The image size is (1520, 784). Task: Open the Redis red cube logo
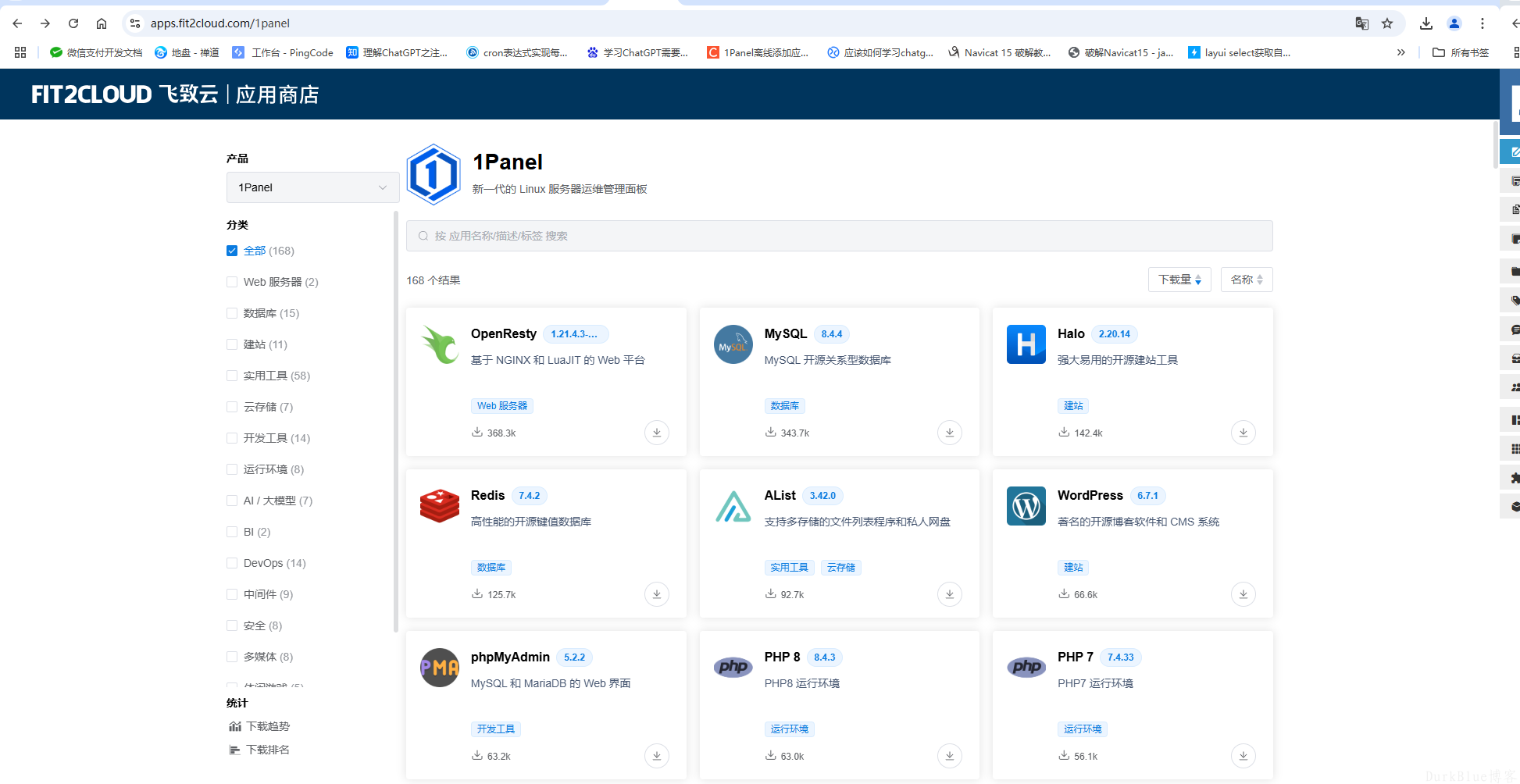tap(440, 506)
